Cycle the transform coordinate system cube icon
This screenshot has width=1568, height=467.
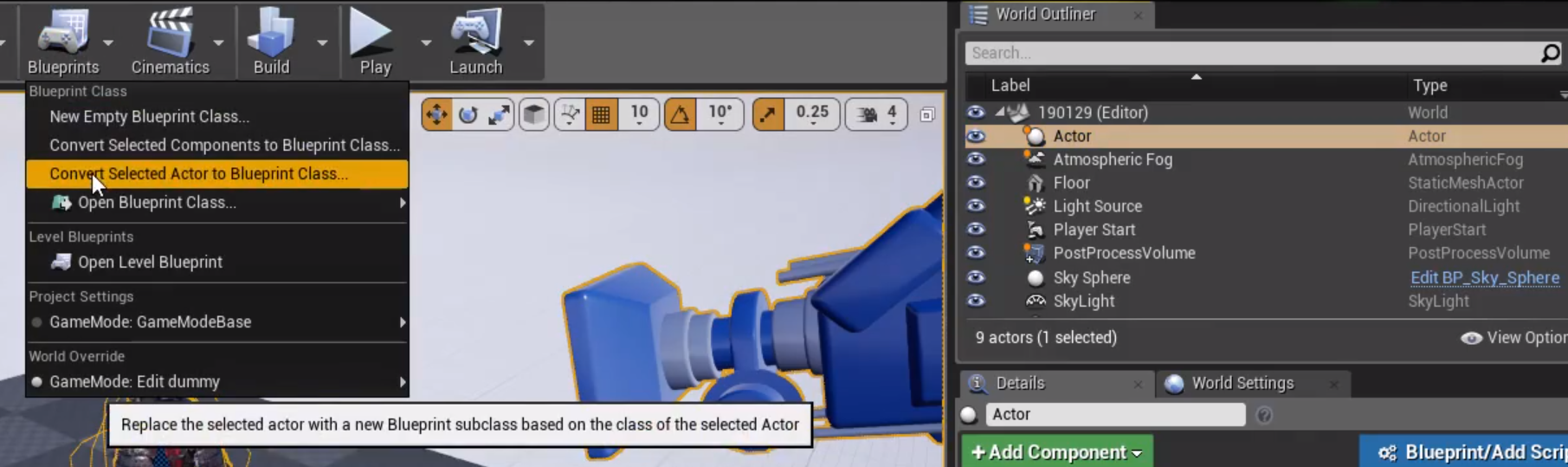pyautogui.click(x=534, y=114)
